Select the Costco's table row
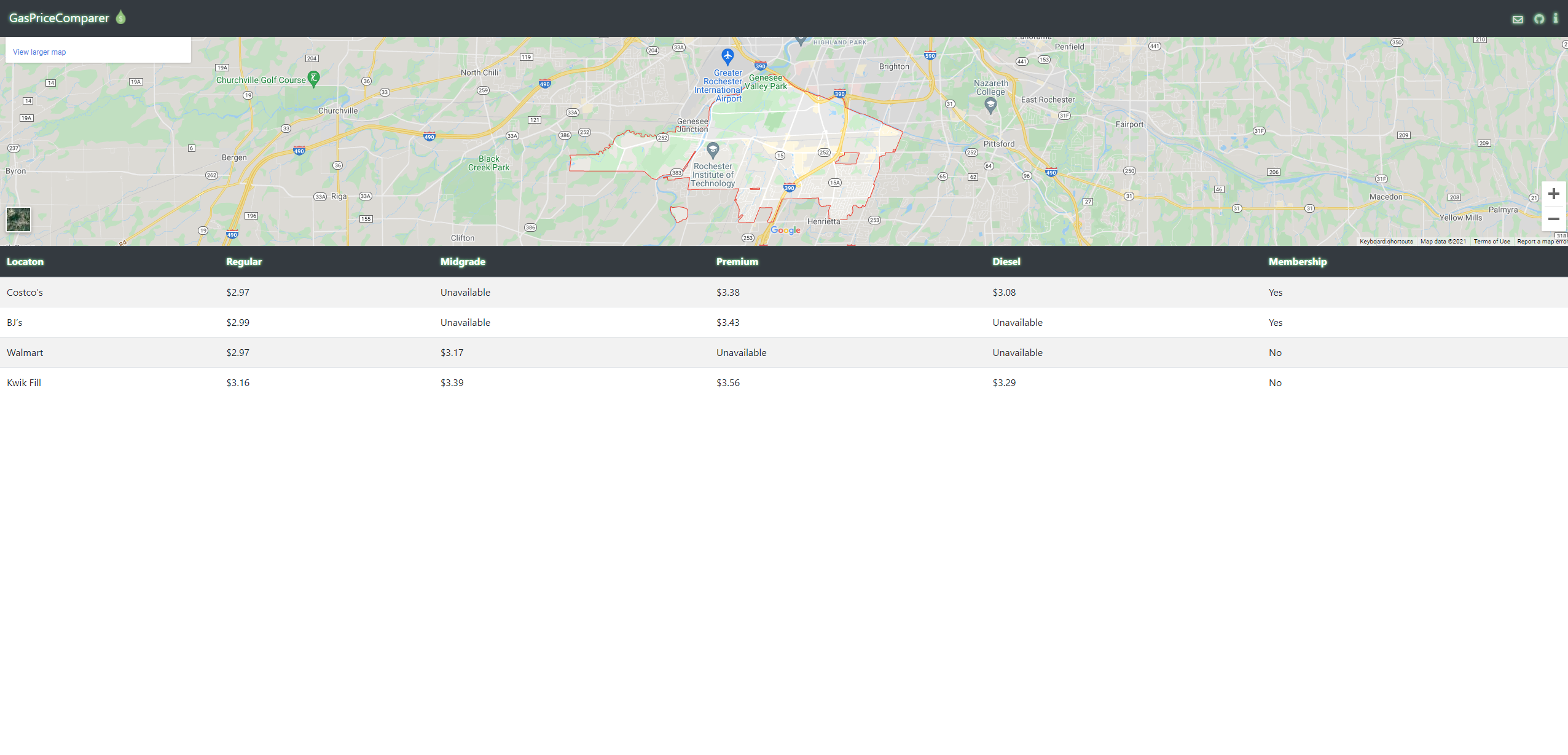The width and height of the screenshot is (1568, 755). click(x=25, y=293)
